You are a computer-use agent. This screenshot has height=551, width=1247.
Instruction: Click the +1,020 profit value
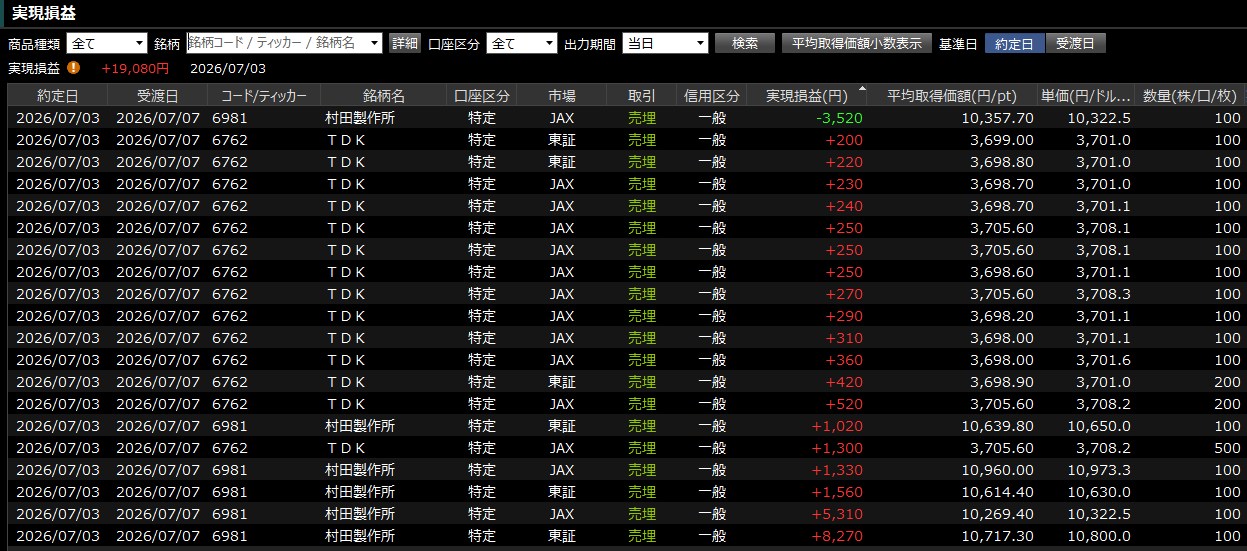pos(837,426)
